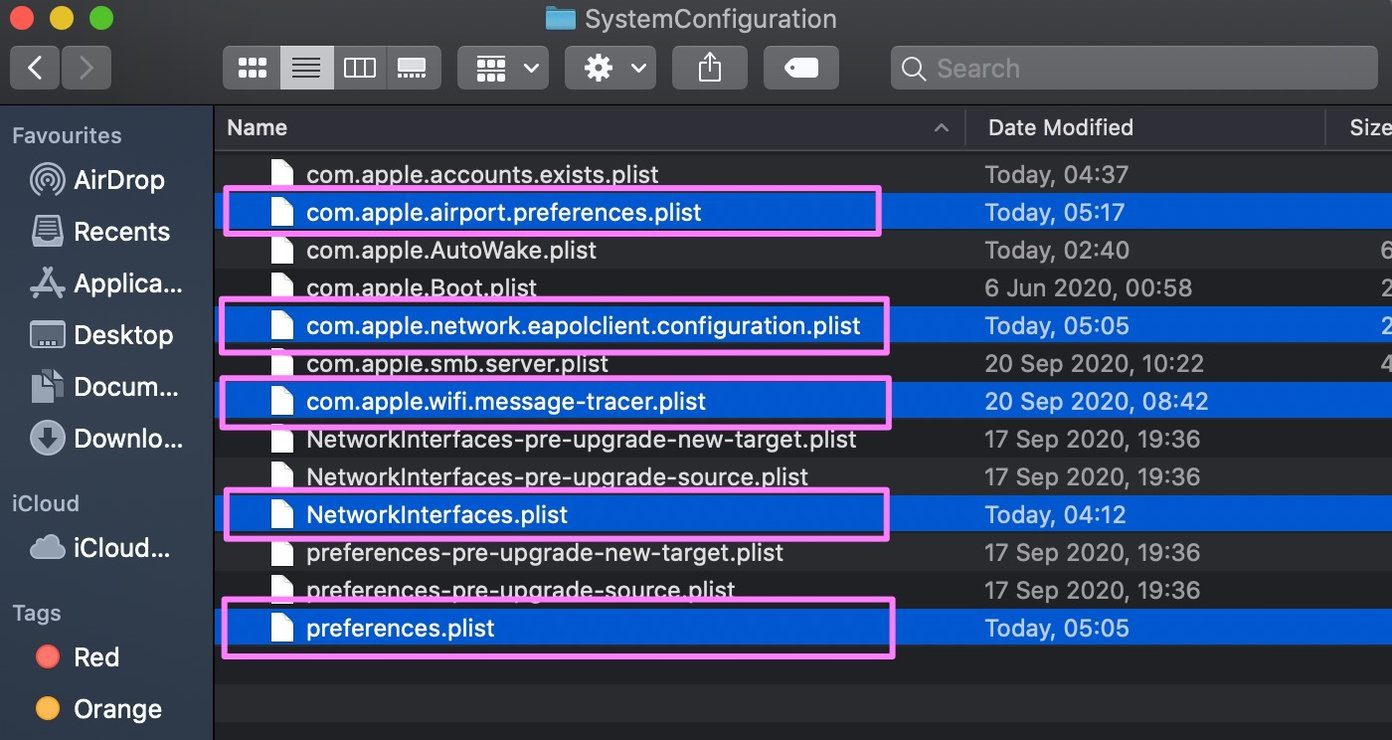Image resolution: width=1392 pixels, height=740 pixels.
Task: Select com.apple.accounts.exists.plist file
Action: [x=482, y=174]
